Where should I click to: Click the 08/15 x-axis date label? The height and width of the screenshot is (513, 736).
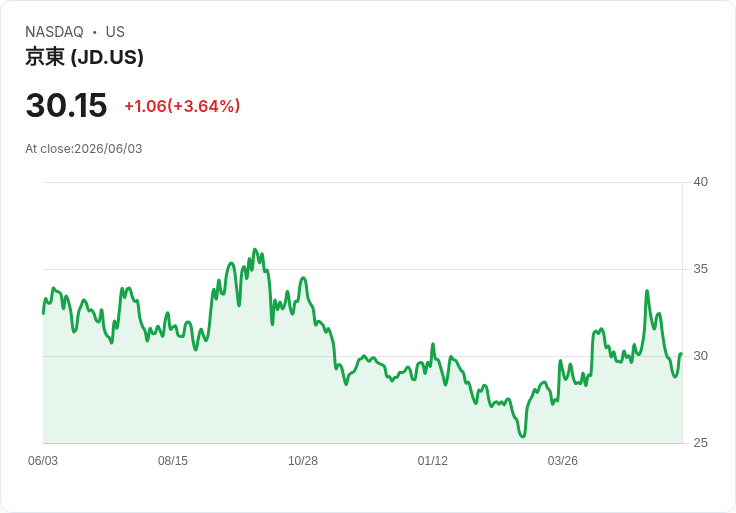click(x=173, y=461)
